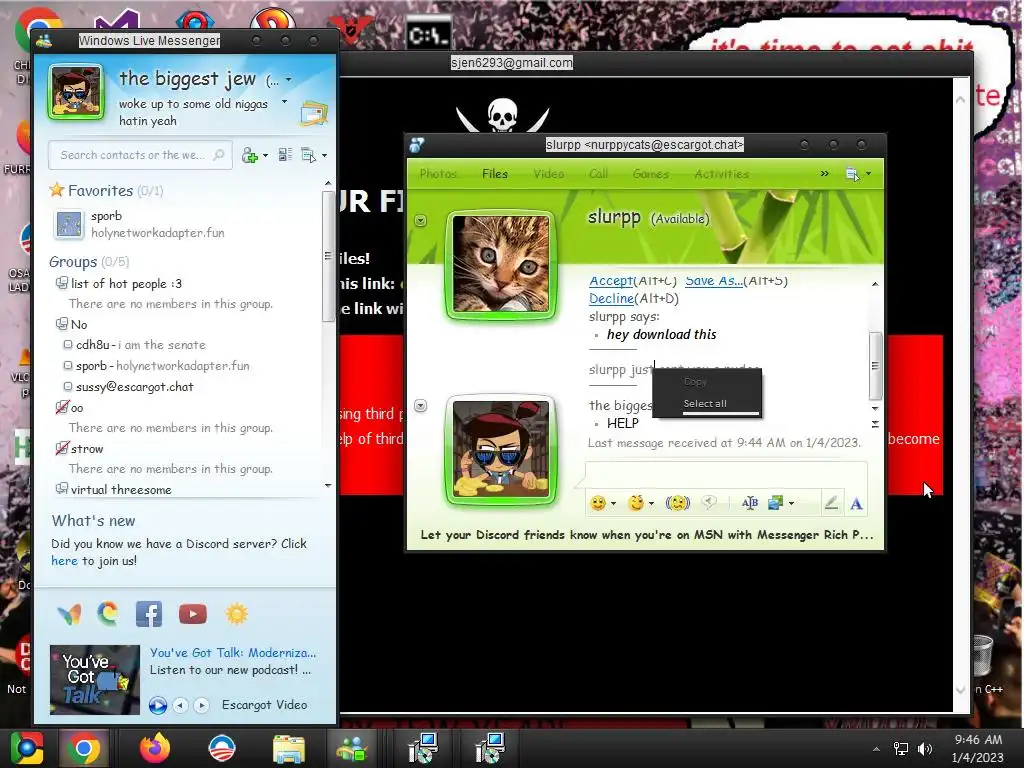Open the Facebook icon in Messenger bottom bar
The width and height of the screenshot is (1024, 768).
point(149,614)
